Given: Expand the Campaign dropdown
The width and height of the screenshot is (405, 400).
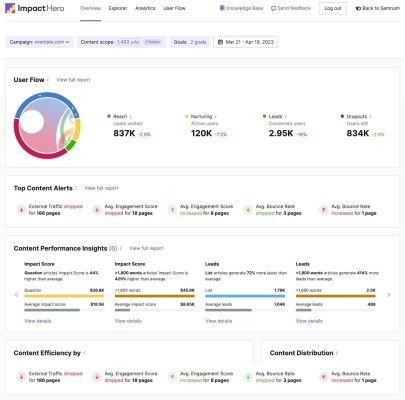Looking at the screenshot, I should point(39,42).
